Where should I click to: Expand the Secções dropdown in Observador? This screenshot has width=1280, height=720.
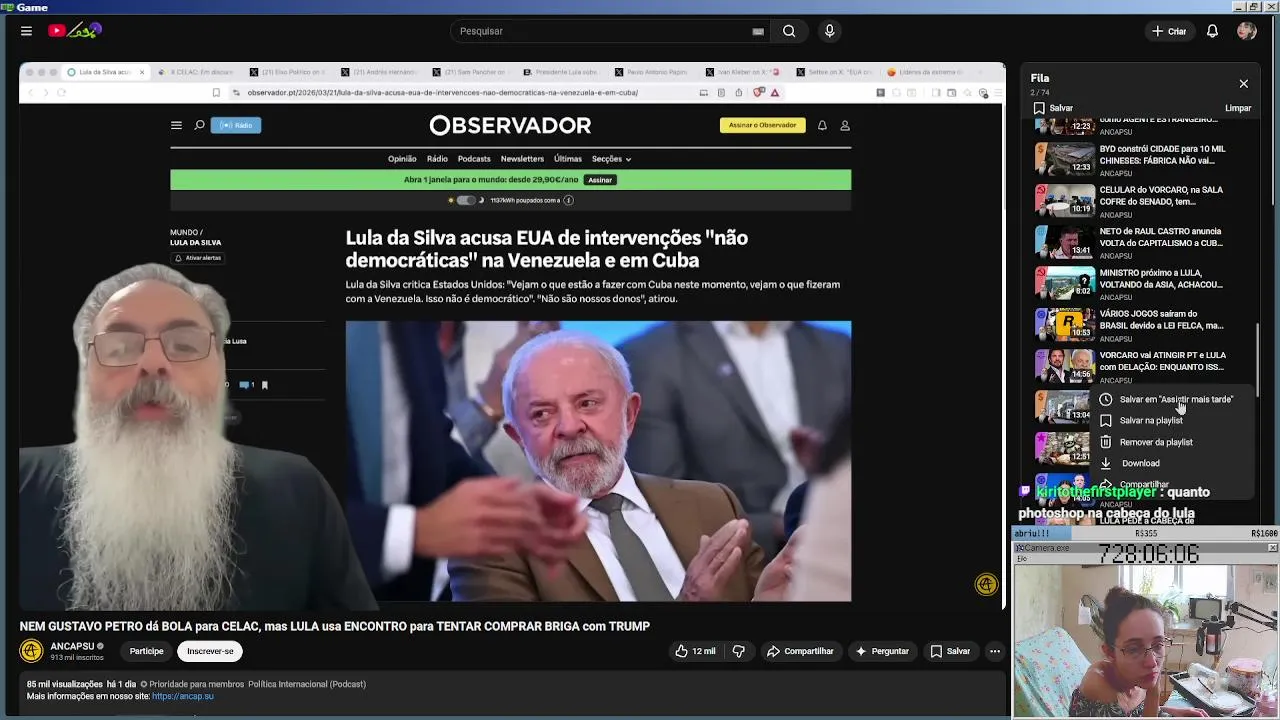611,159
